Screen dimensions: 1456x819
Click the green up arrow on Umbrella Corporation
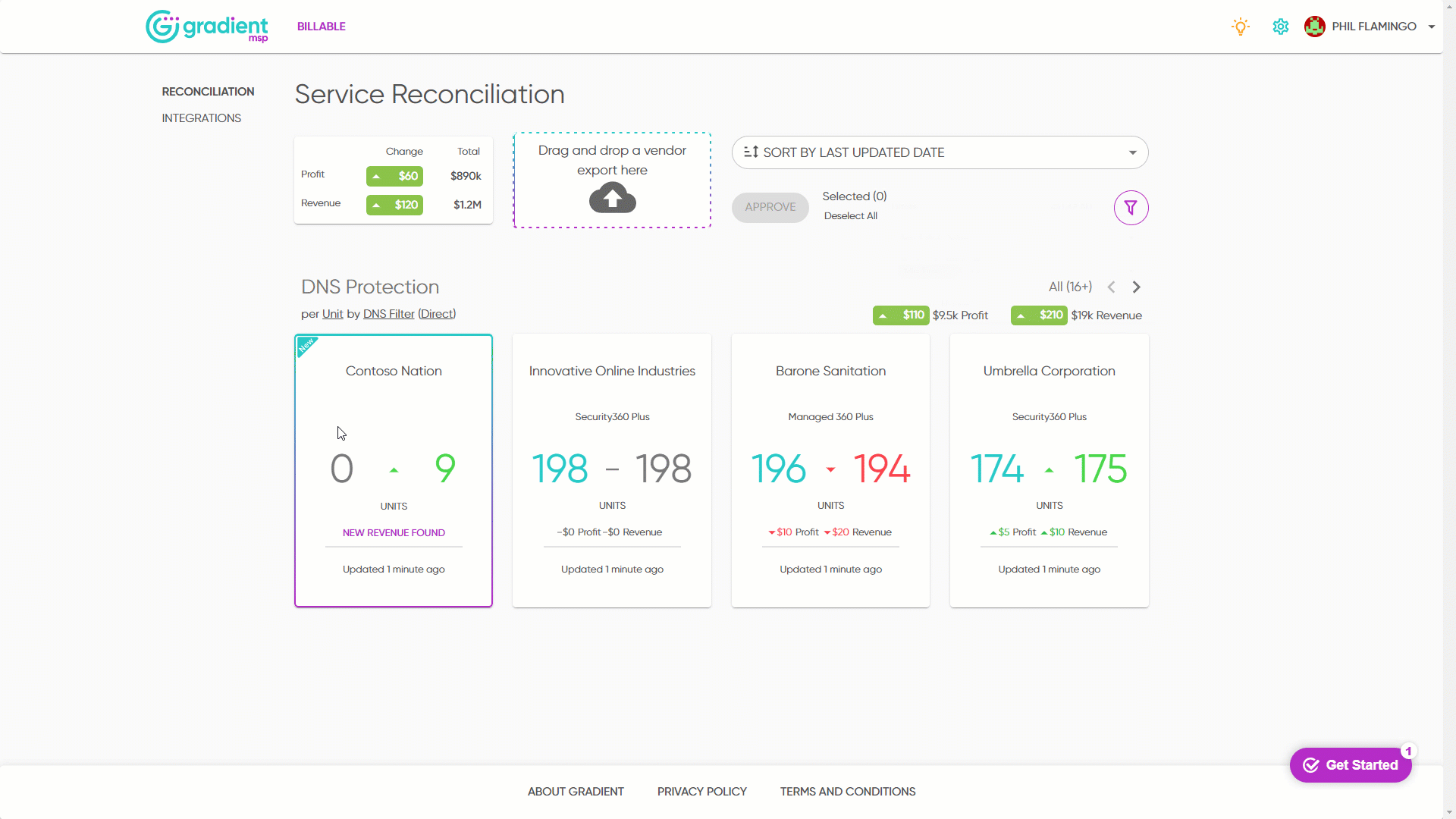click(1049, 470)
